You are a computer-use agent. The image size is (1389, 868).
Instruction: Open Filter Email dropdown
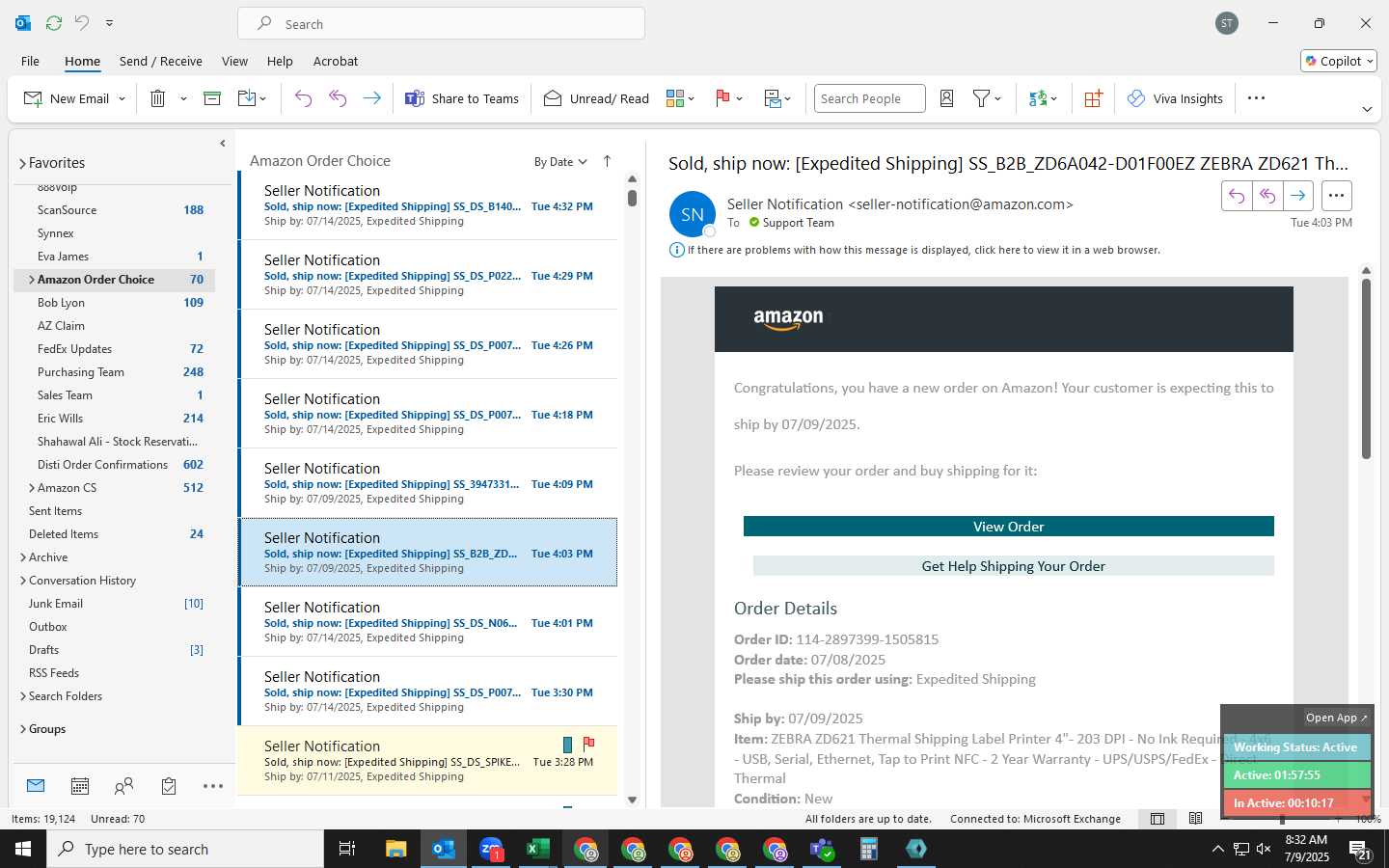coord(987,98)
